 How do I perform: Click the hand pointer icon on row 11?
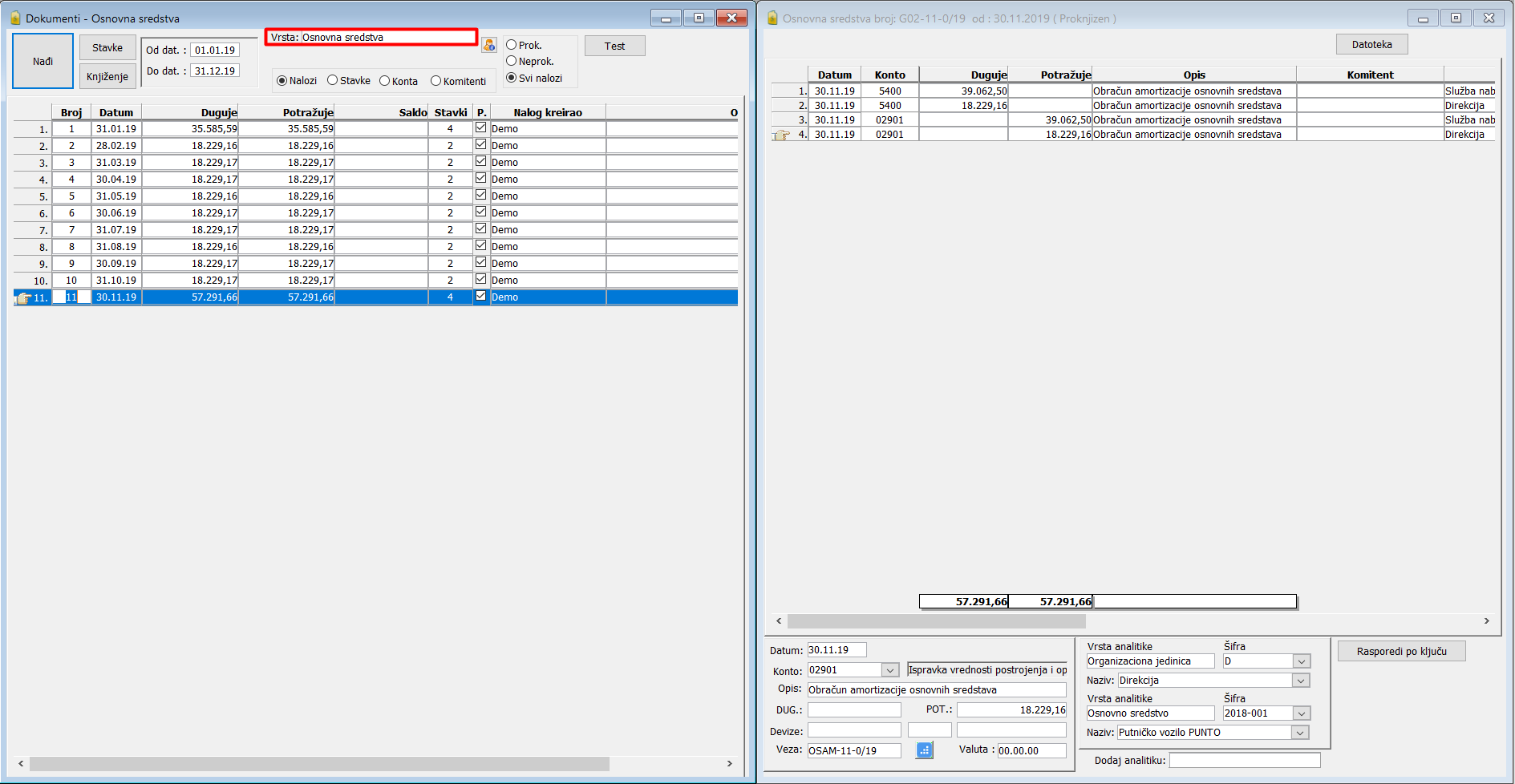[23, 298]
